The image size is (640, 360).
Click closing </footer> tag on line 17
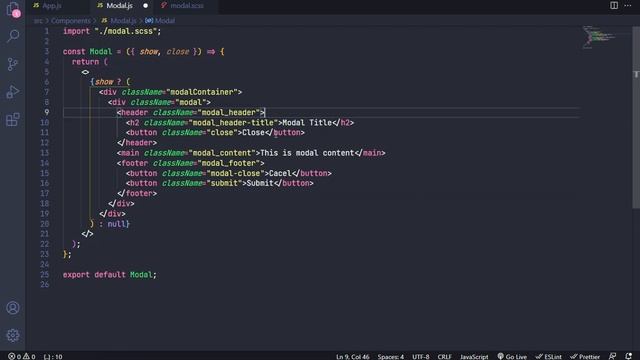(x=137, y=193)
